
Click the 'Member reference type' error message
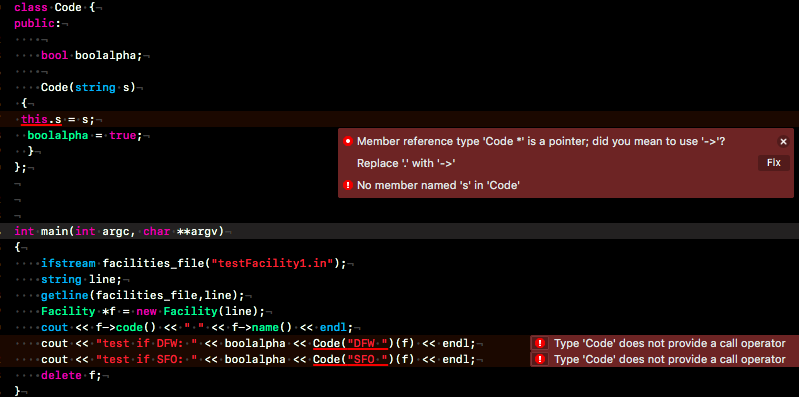pos(541,141)
